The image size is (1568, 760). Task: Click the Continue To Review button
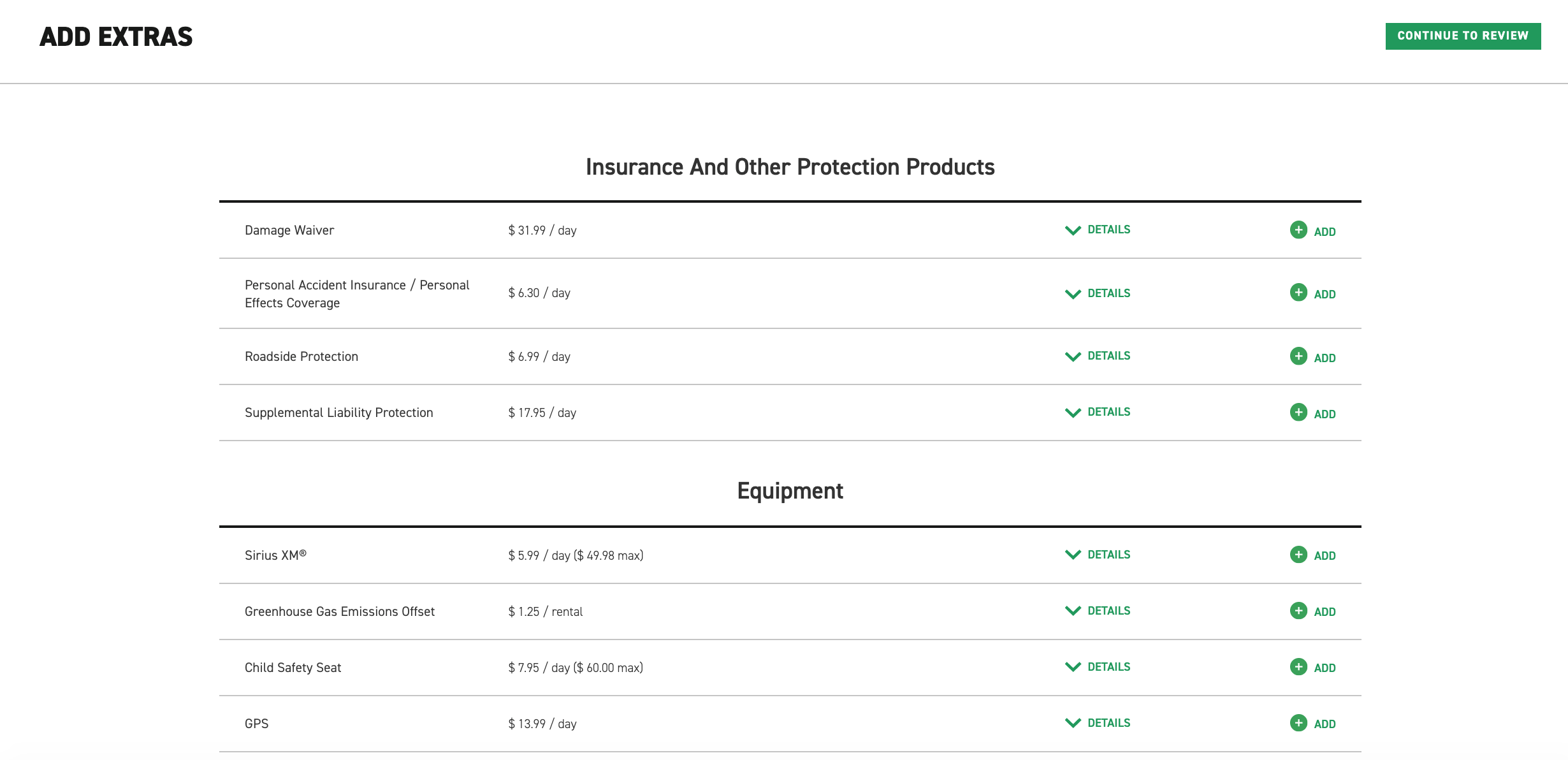[1463, 36]
